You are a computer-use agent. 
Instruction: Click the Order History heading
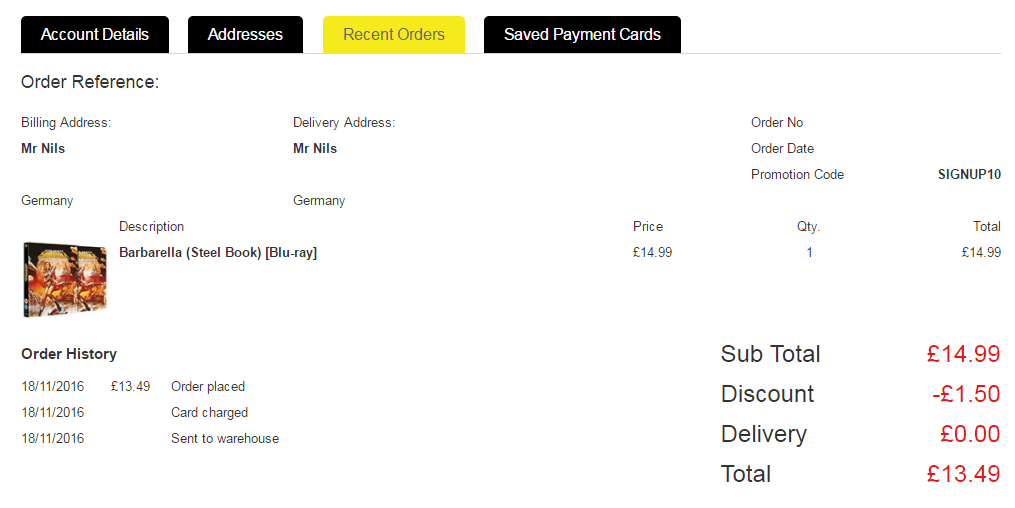pyautogui.click(x=69, y=354)
